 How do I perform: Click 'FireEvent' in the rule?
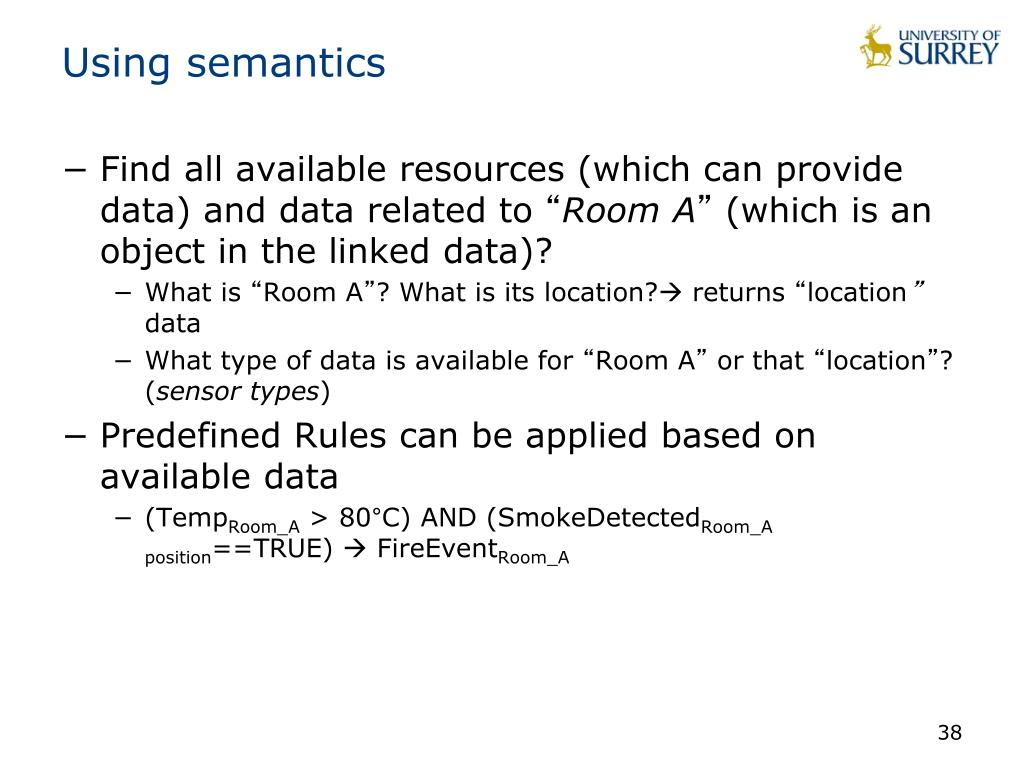pos(437,549)
